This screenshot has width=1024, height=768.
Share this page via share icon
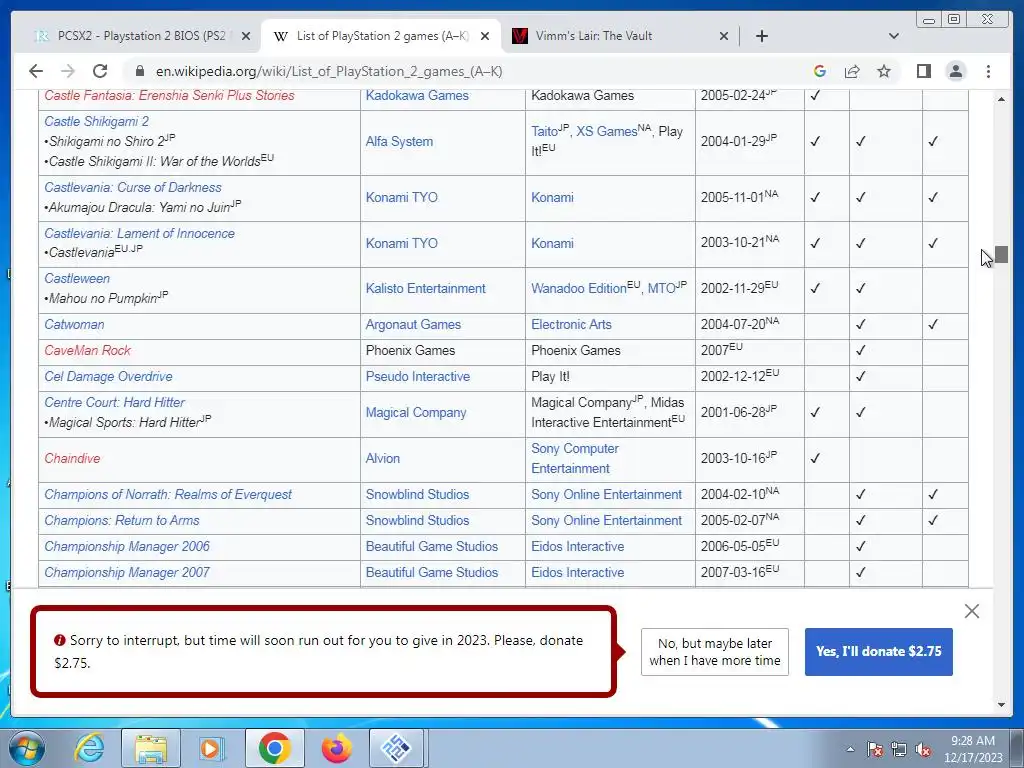(852, 71)
